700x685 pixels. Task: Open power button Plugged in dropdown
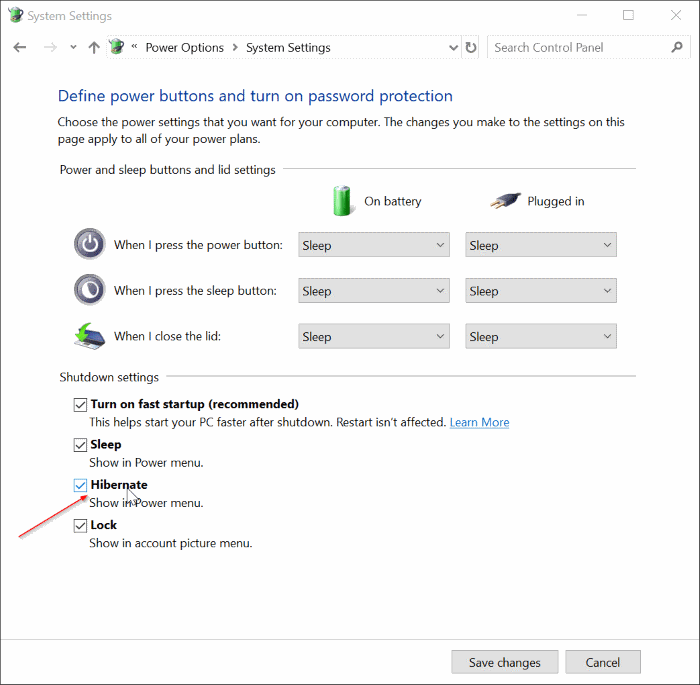[x=541, y=245]
